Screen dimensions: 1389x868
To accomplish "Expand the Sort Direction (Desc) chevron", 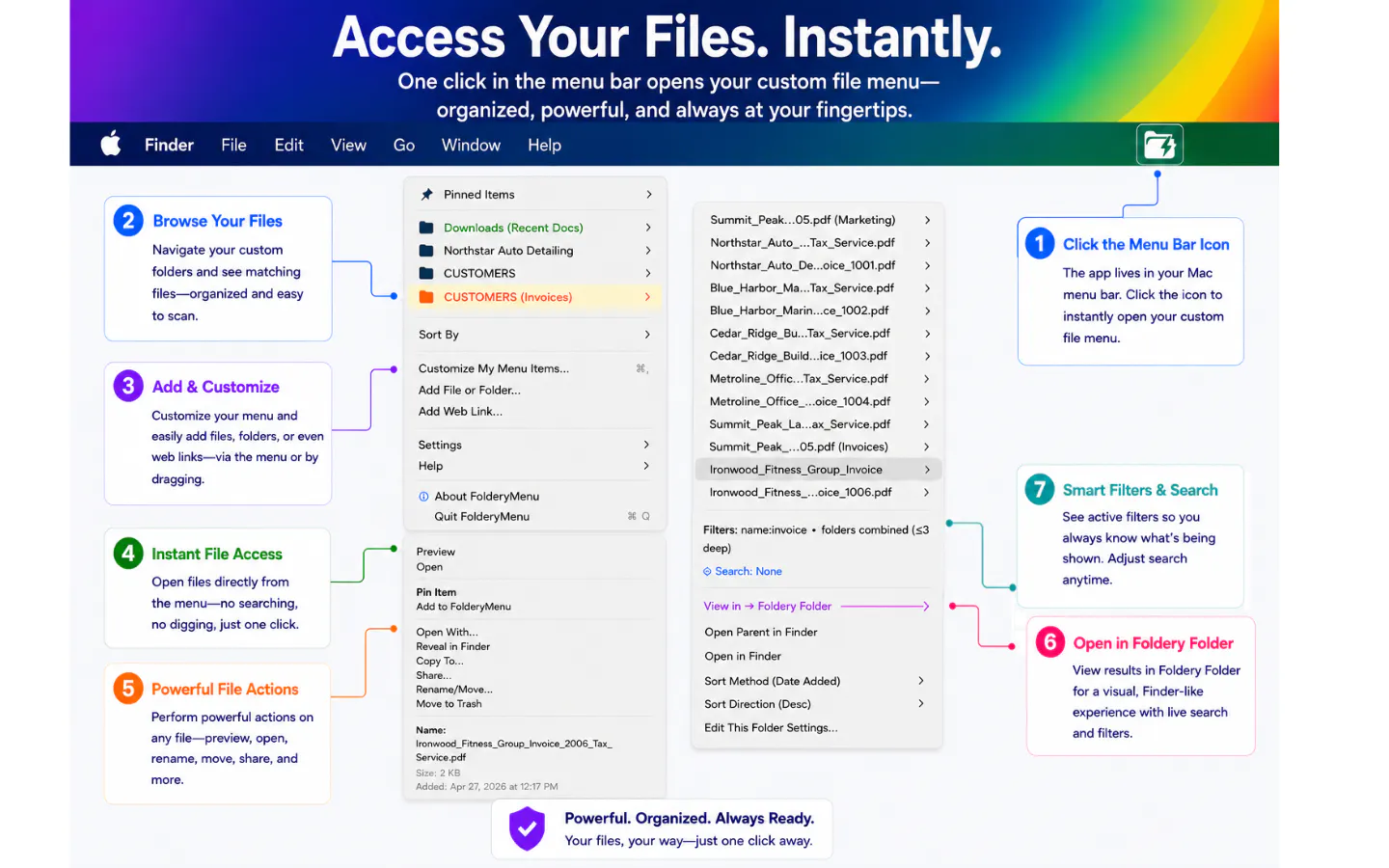I will (x=921, y=704).
